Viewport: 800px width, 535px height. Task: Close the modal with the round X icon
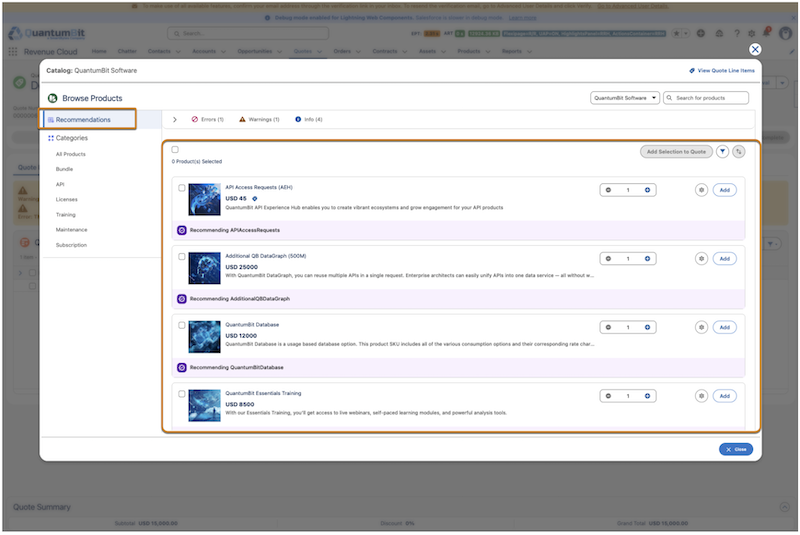click(755, 49)
